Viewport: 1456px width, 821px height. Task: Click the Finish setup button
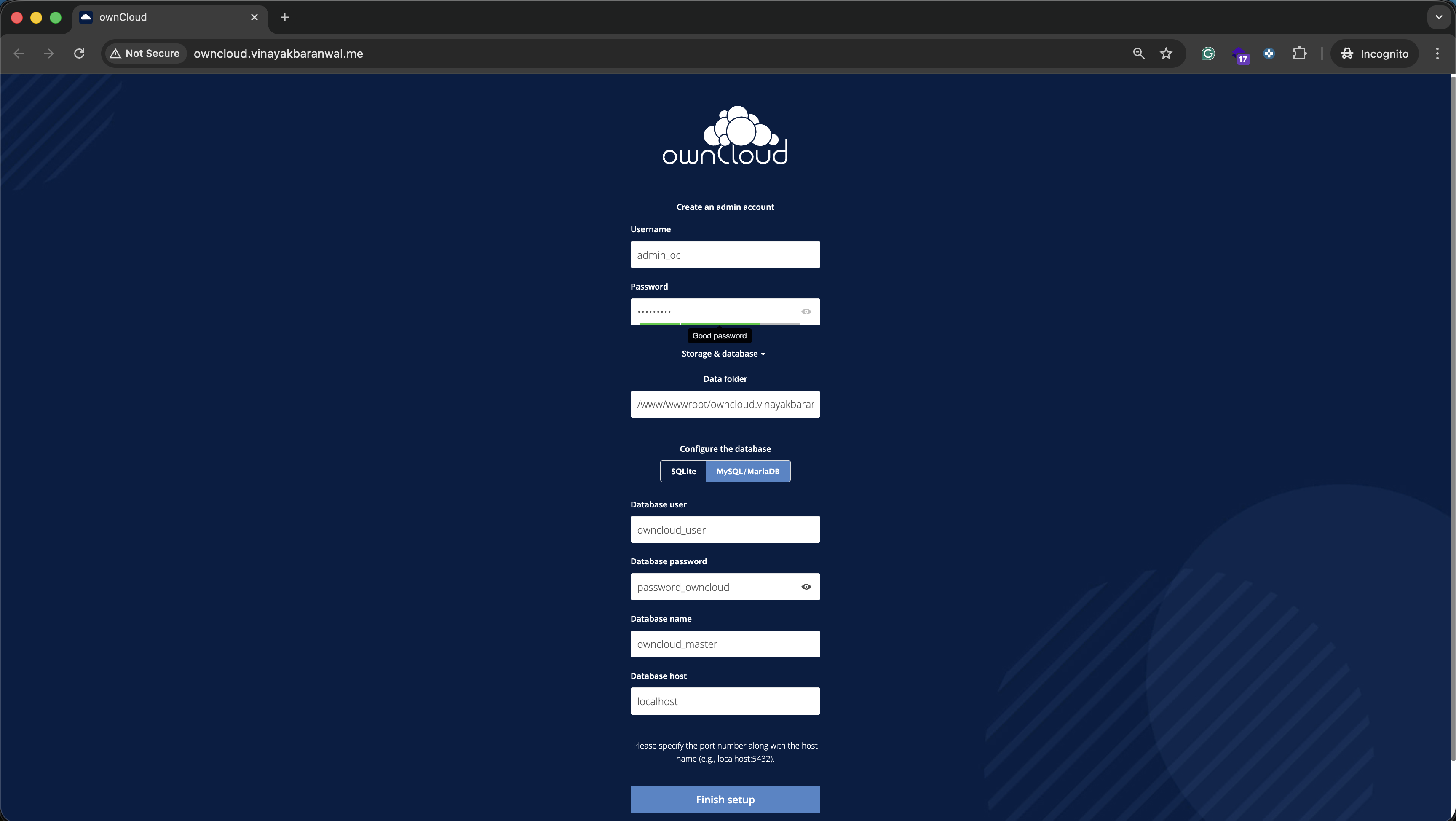pos(725,800)
